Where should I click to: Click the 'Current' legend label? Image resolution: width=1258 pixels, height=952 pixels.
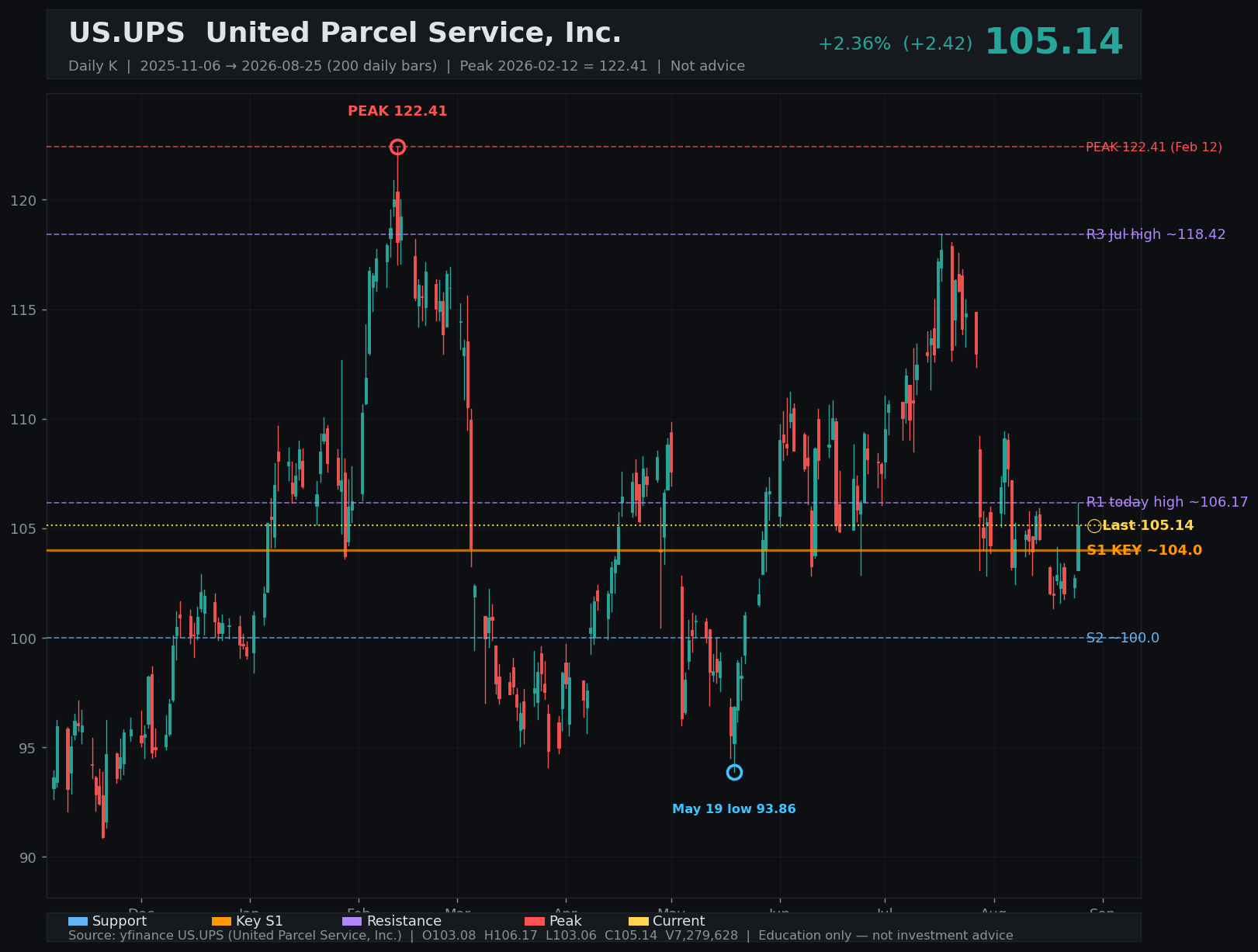click(x=678, y=921)
